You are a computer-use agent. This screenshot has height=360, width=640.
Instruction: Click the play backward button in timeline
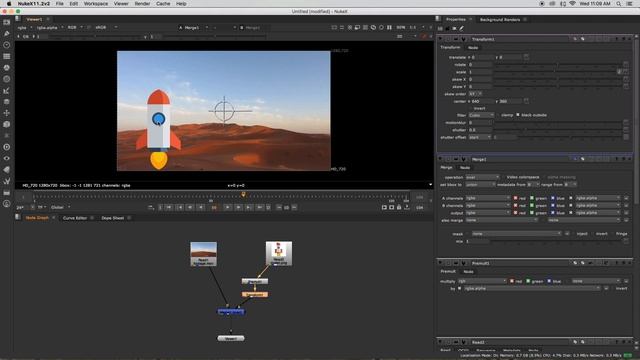201,207
